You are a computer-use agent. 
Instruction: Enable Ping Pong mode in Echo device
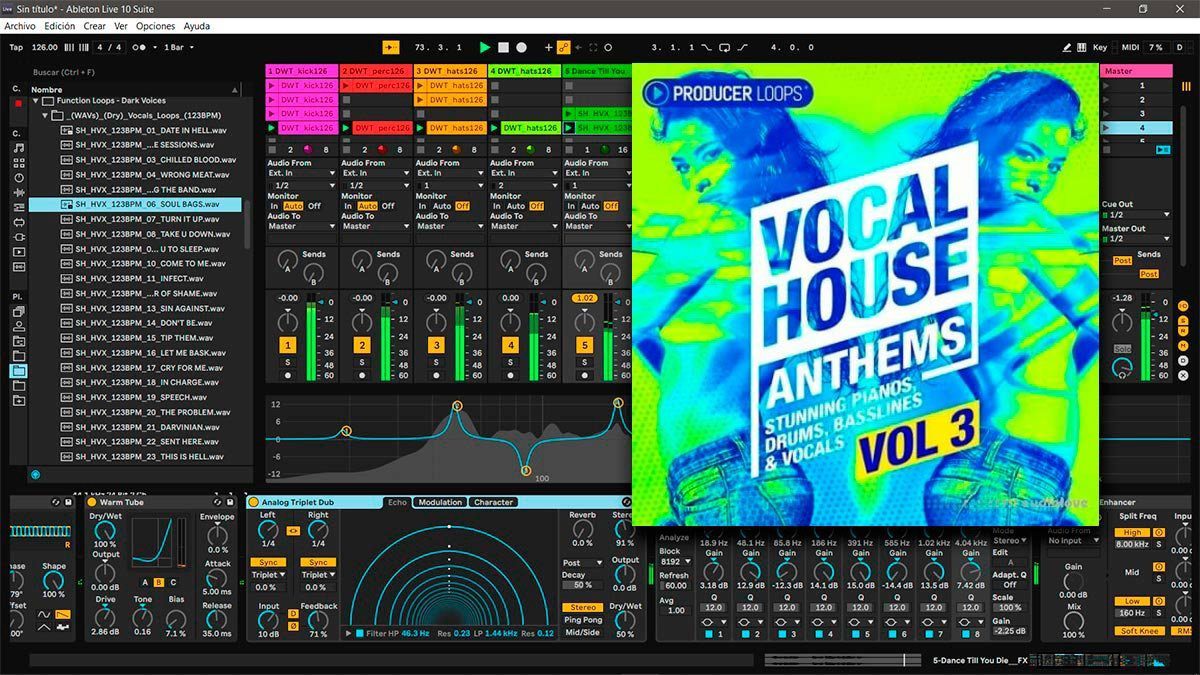click(582, 620)
